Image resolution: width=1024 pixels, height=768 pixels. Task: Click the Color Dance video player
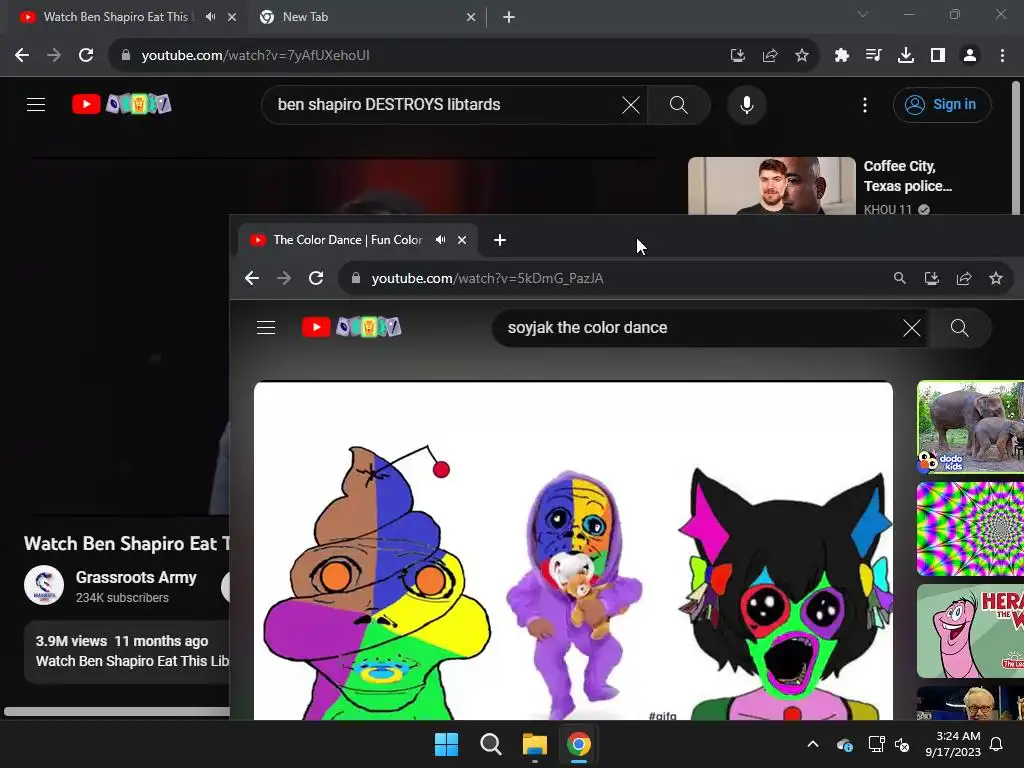pos(573,551)
